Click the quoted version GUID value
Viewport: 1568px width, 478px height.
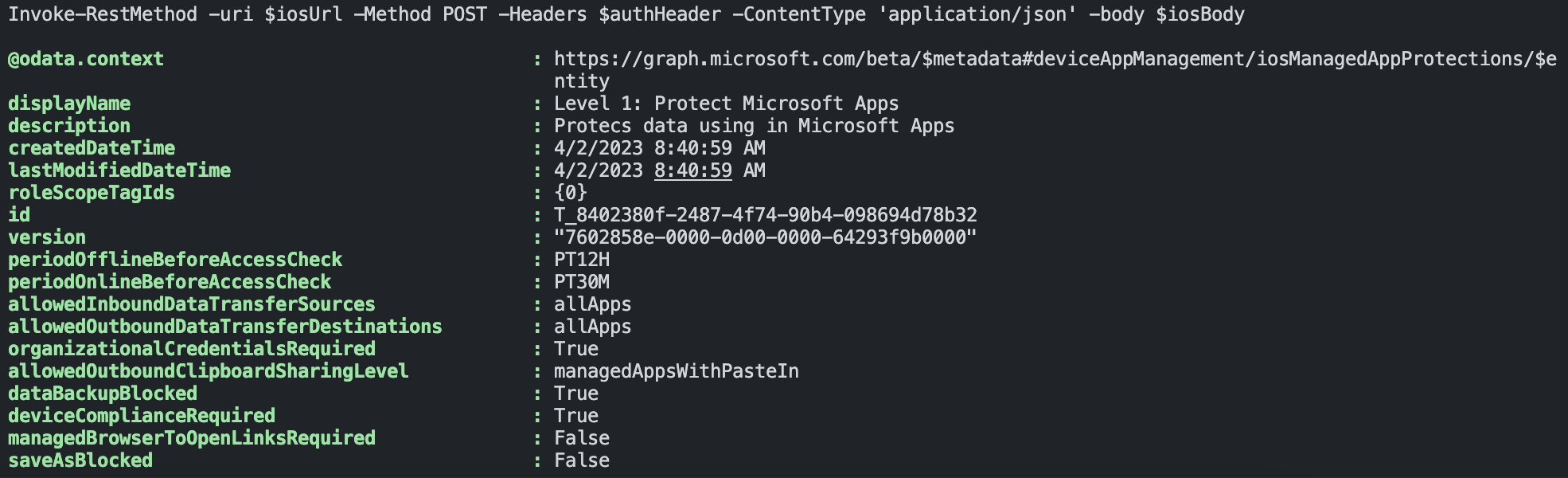(765, 237)
